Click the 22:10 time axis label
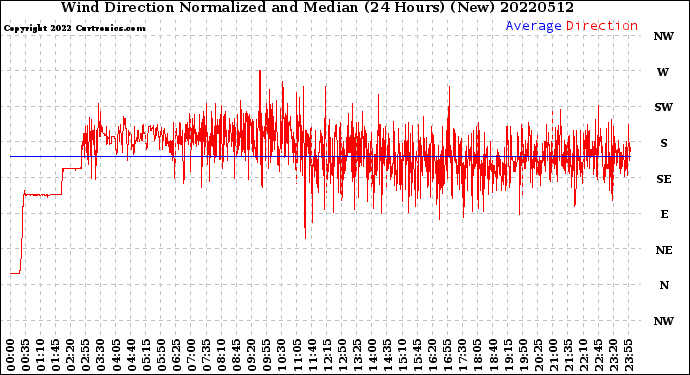 click(583, 355)
